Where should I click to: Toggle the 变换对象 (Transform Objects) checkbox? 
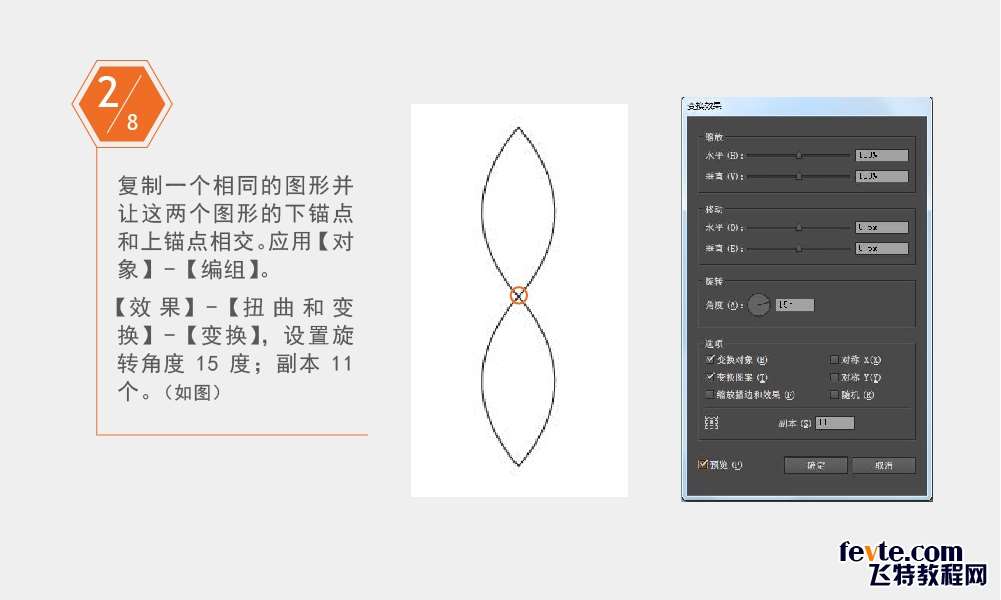point(710,359)
